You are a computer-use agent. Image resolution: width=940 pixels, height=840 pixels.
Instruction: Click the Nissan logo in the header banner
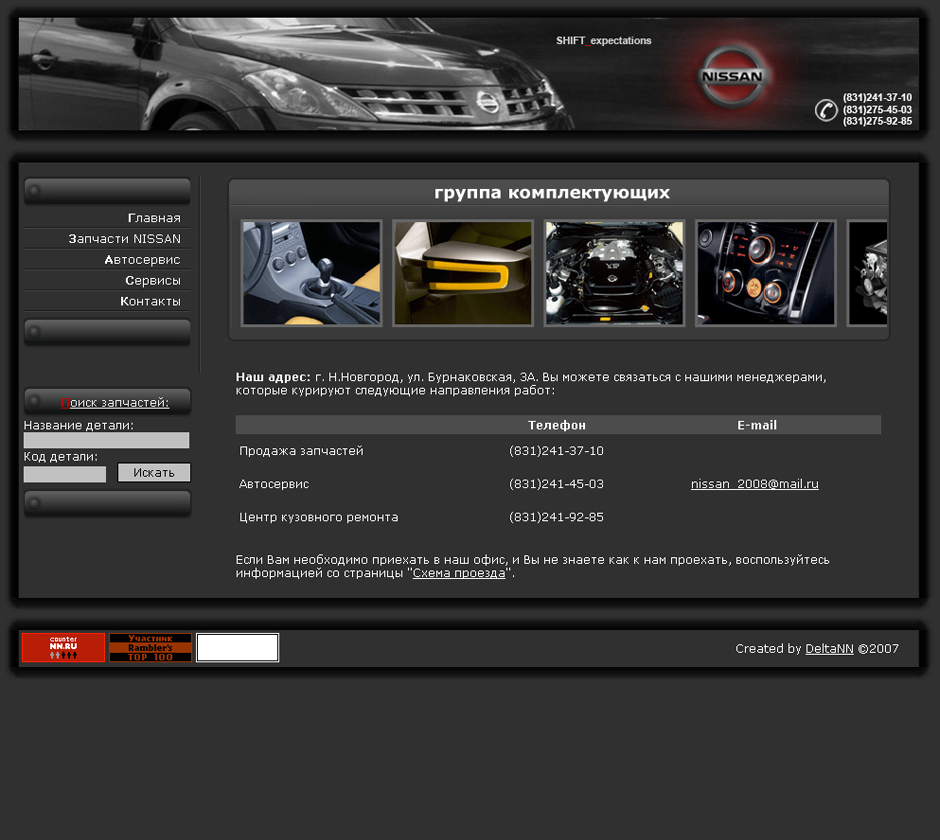(733, 75)
